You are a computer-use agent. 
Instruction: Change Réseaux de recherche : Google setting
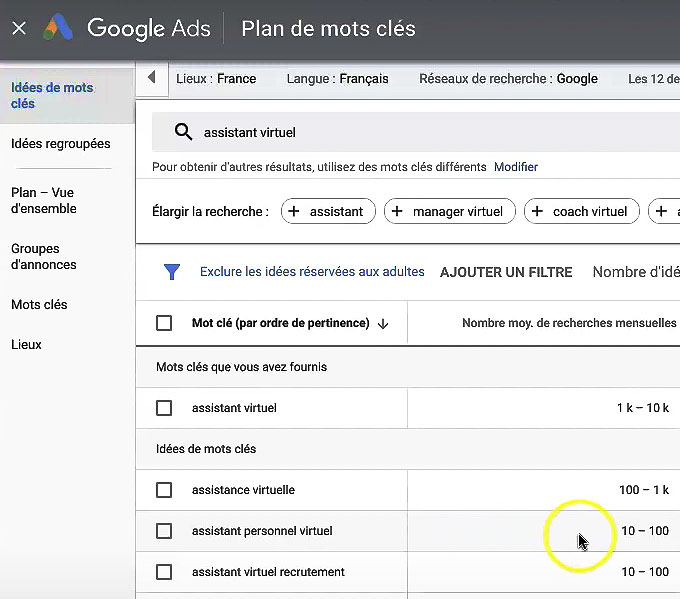[x=508, y=79]
